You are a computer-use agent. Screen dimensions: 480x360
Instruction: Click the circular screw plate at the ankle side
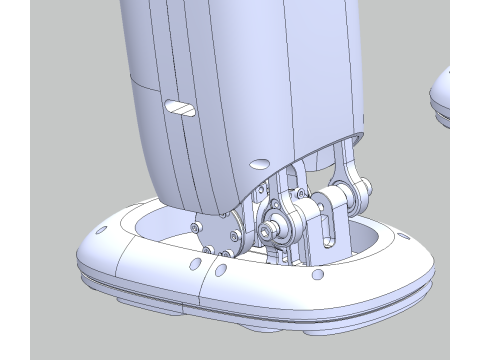217,235
